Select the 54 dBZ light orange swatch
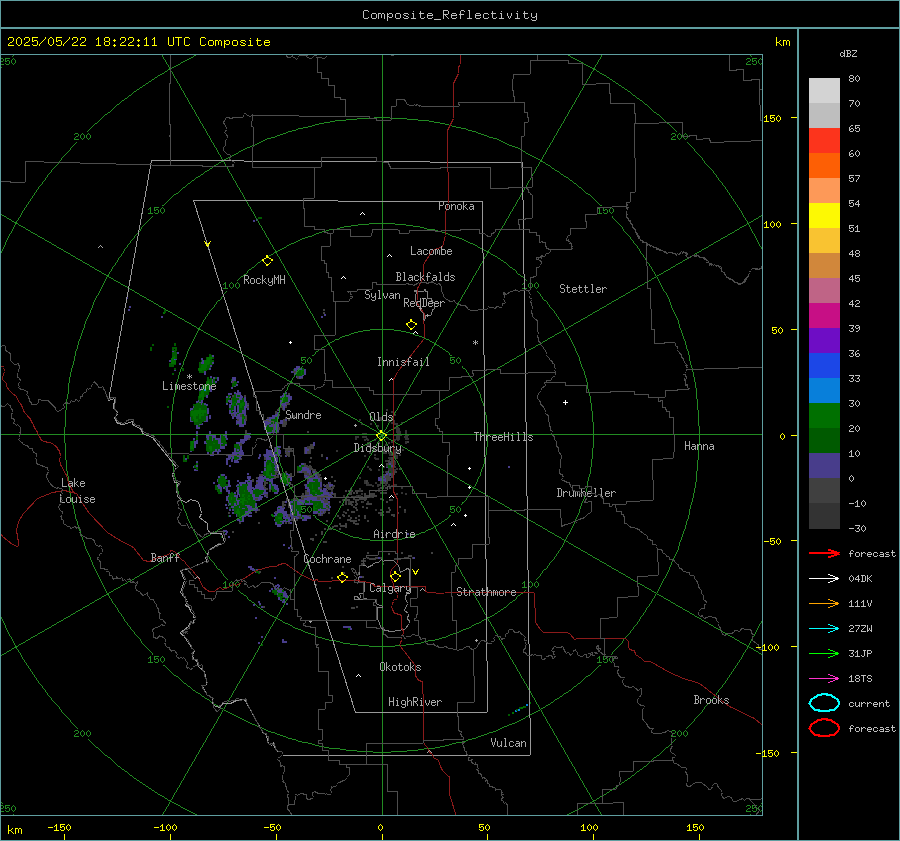This screenshot has width=900, height=841. click(x=824, y=191)
